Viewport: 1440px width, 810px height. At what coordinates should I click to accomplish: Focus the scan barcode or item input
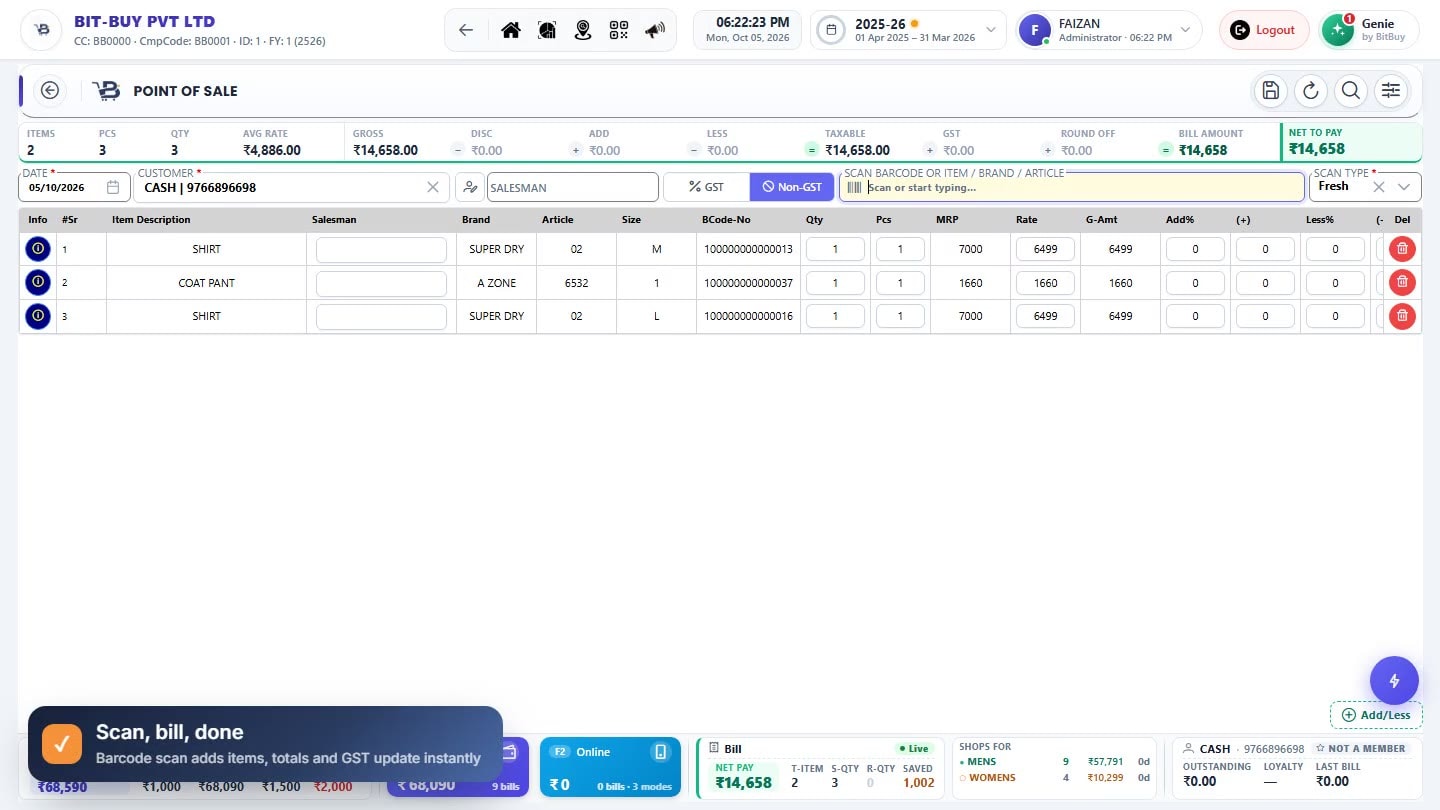(x=1072, y=187)
